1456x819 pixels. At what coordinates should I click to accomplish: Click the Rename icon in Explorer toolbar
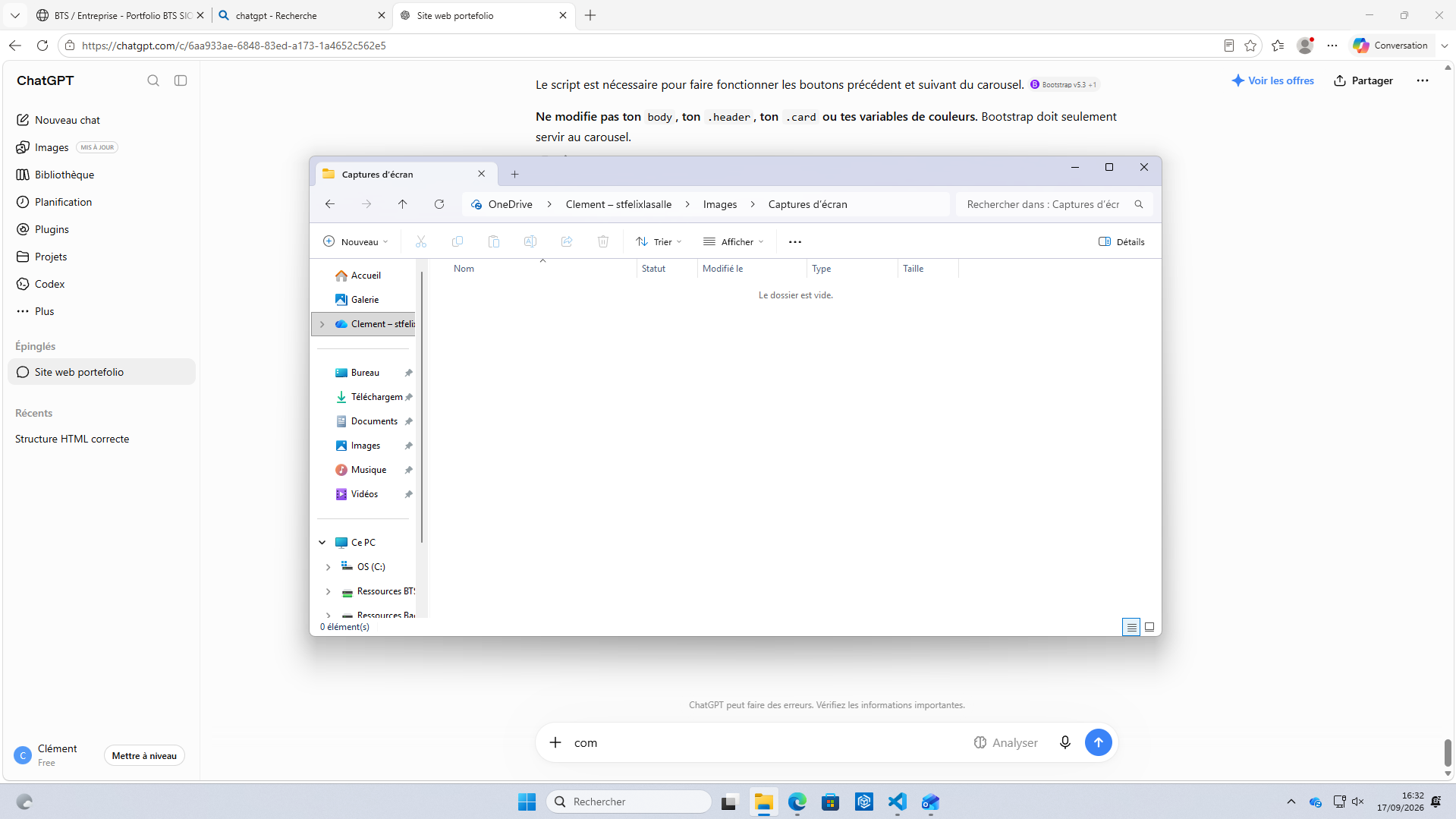pos(530,241)
